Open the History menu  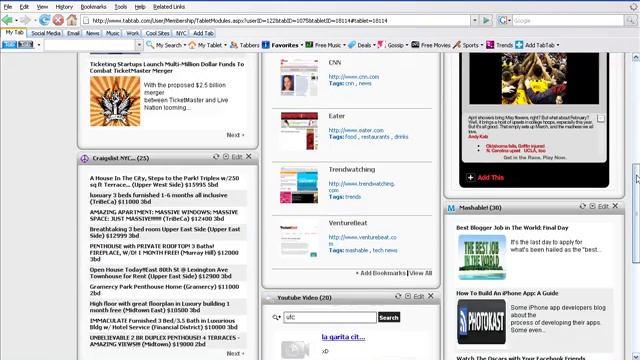pyautogui.click(x=64, y=7)
